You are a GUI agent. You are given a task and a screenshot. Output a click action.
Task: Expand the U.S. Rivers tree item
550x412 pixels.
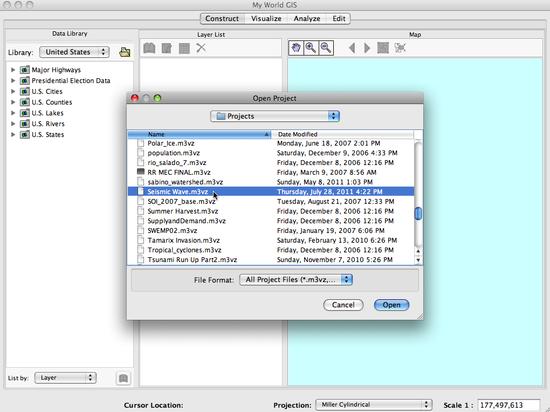tap(13, 124)
